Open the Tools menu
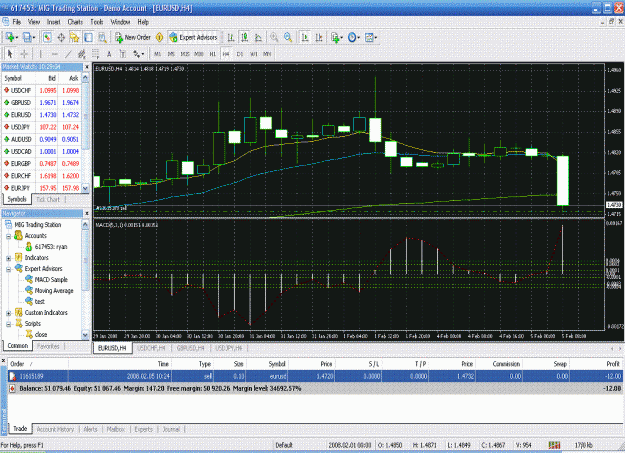 [x=96, y=22]
